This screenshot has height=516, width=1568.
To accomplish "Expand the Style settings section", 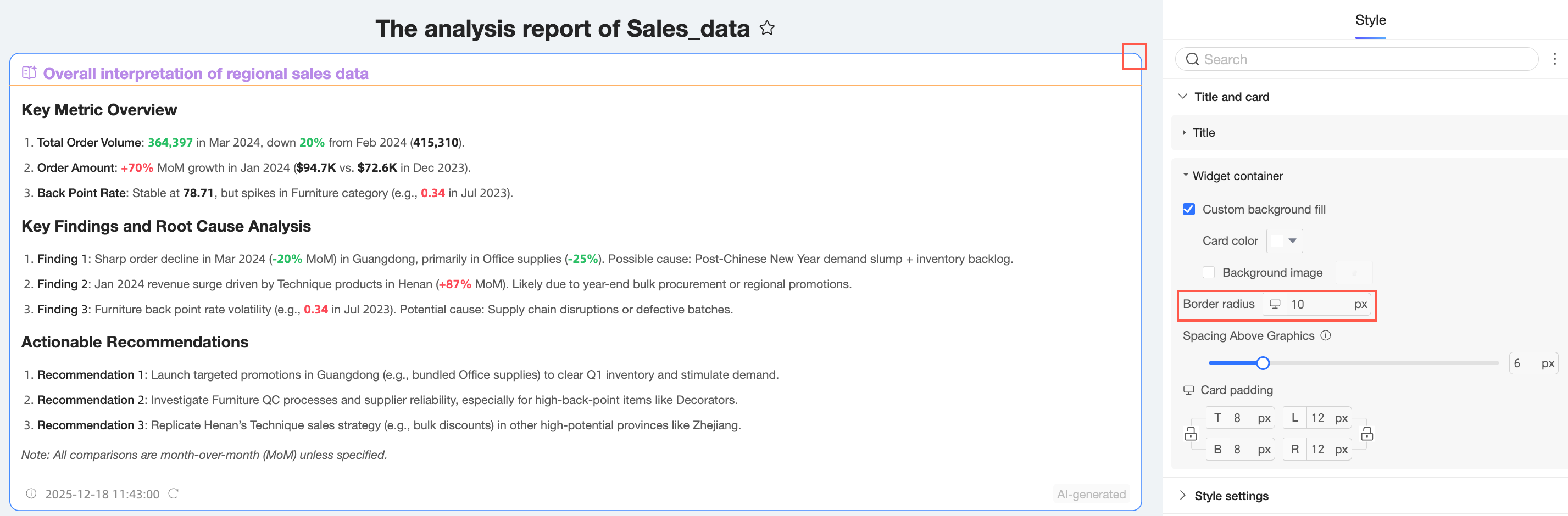I will (1183, 495).
